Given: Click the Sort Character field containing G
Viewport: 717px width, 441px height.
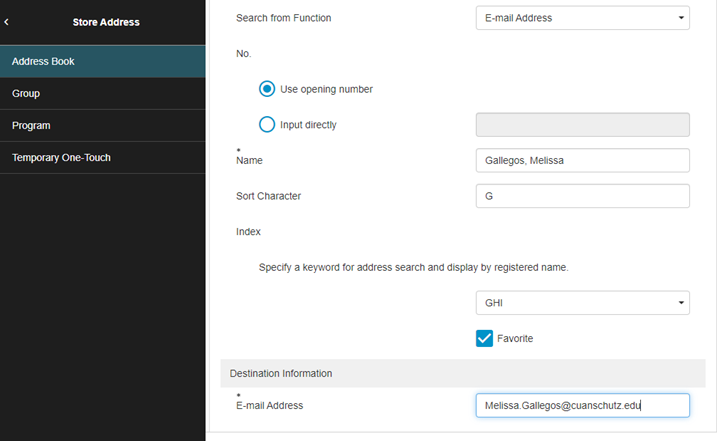Looking at the screenshot, I should click(582, 196).
